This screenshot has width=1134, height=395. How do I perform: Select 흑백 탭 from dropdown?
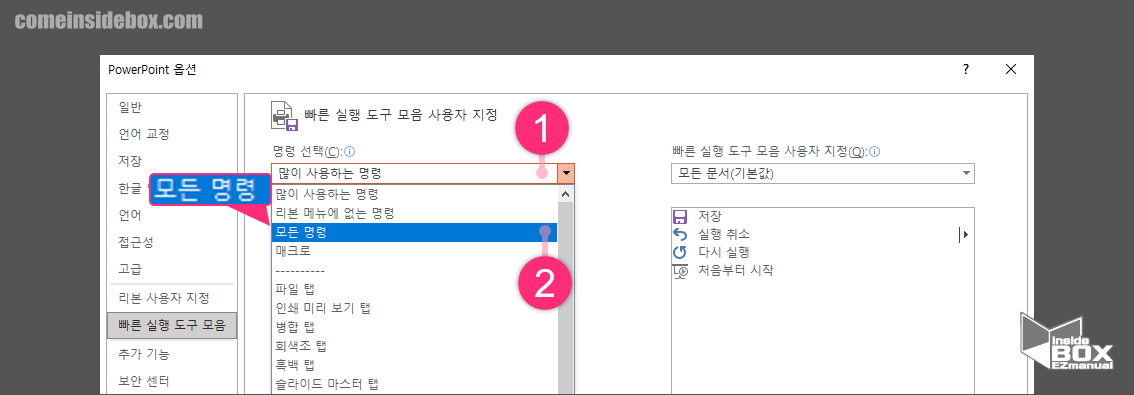414,364
